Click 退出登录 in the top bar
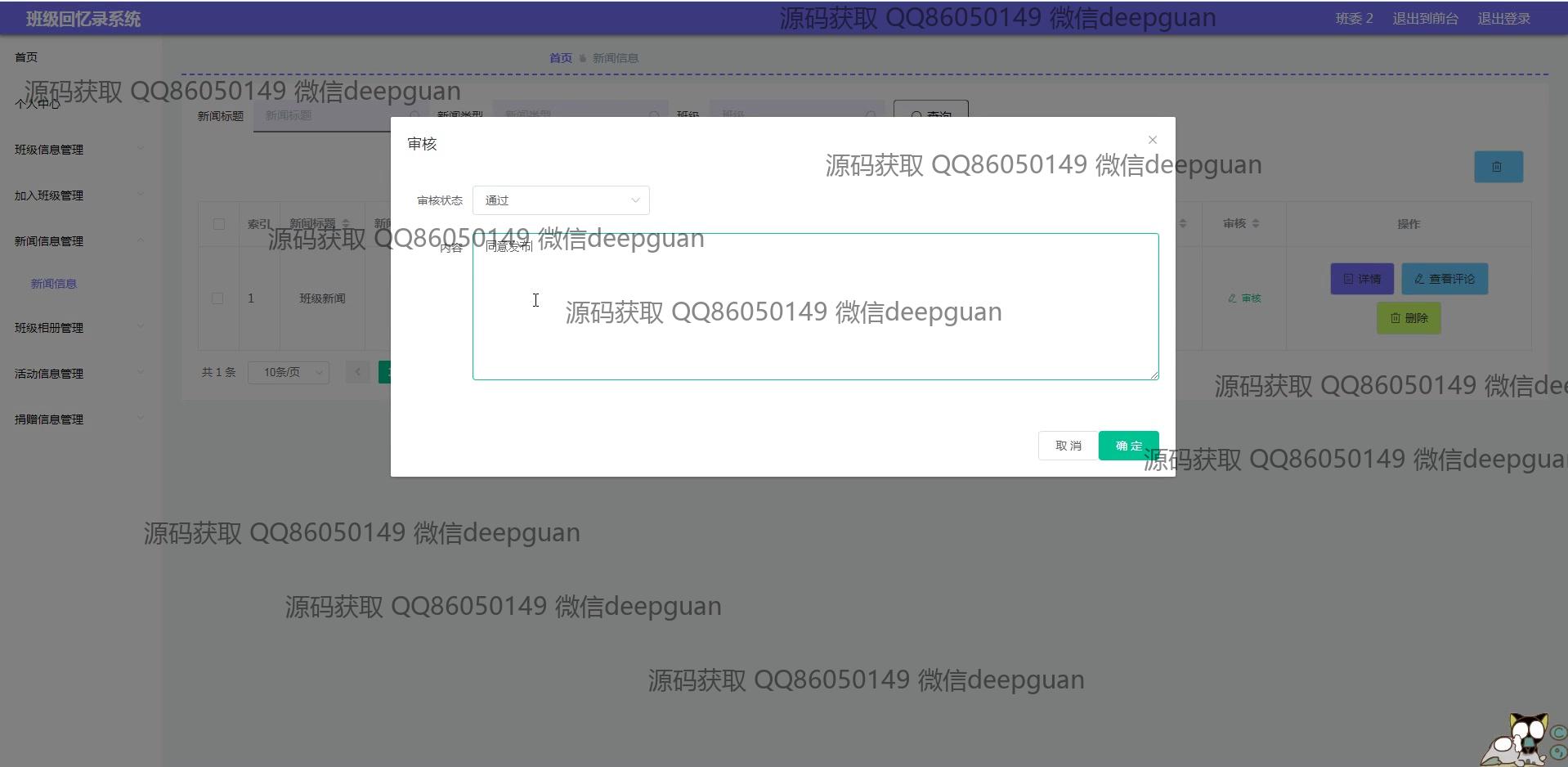1568x767 pixels. coord(1503,18)
